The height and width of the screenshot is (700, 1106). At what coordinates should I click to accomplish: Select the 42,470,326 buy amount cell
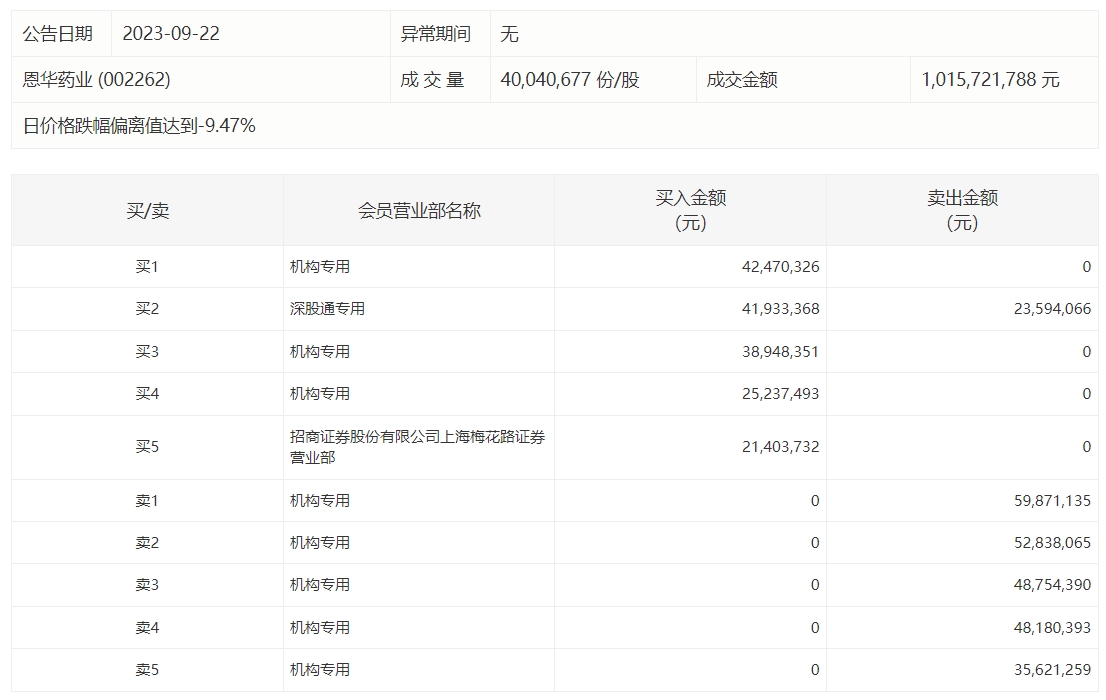(x=780, y=267)
